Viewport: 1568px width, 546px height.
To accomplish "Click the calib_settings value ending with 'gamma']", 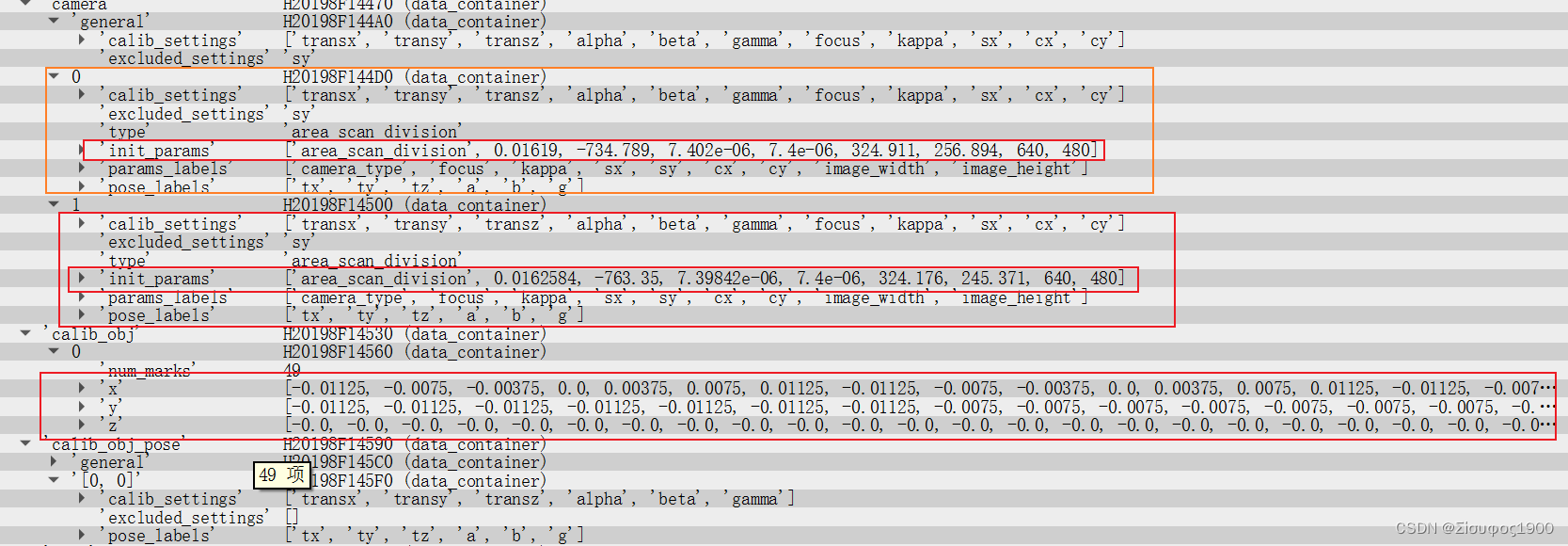I will click(540, 498).
